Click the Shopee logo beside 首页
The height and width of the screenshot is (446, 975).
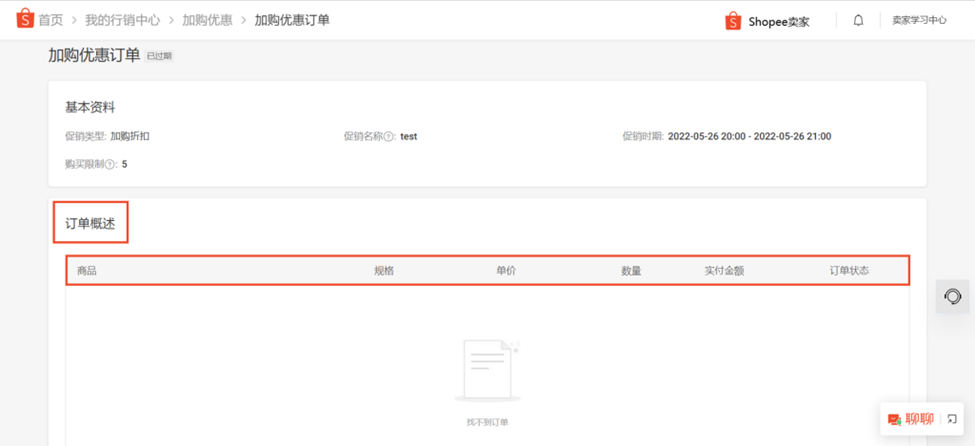click(25, 19)
